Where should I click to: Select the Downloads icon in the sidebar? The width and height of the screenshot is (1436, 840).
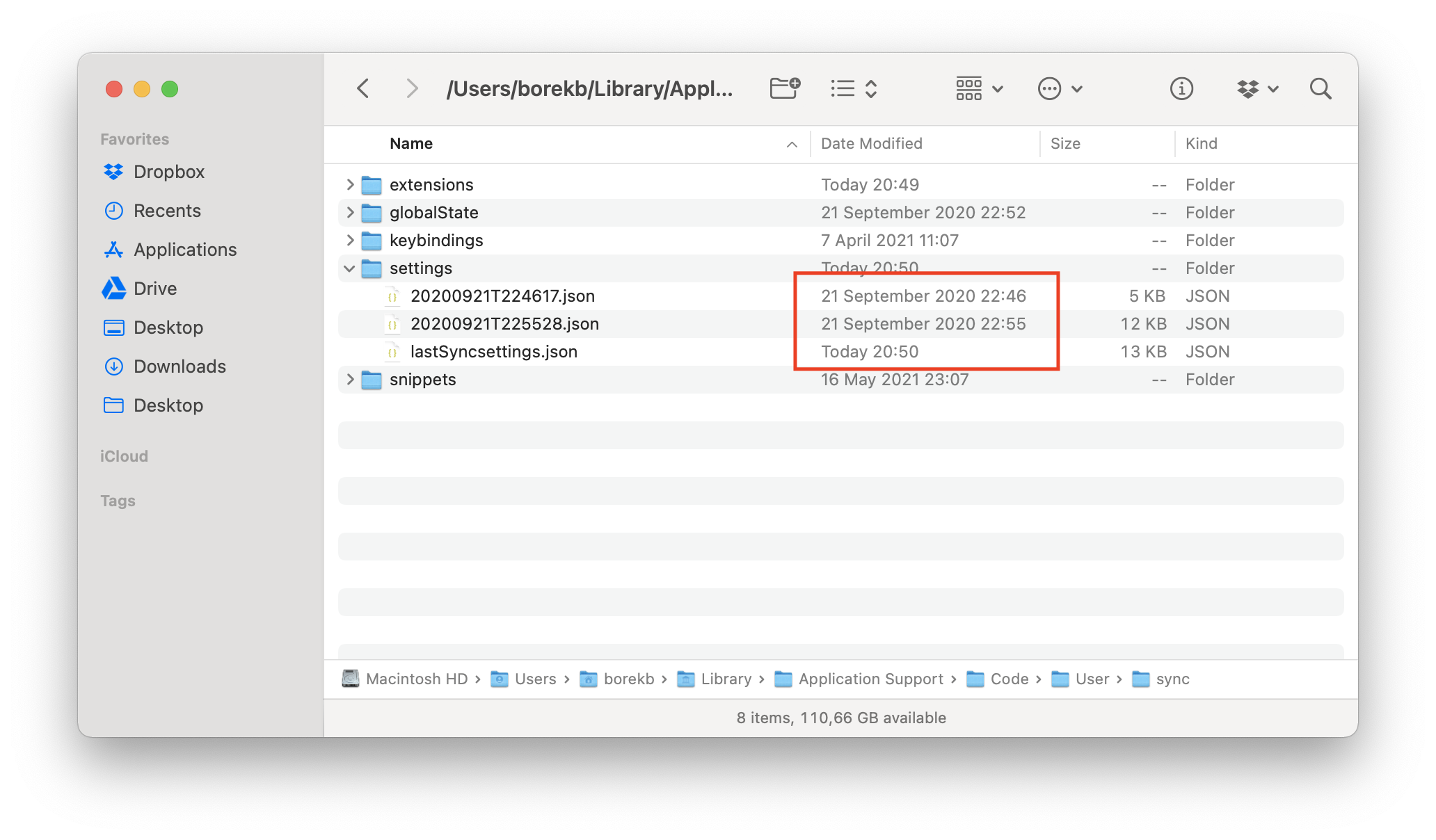coord(113,366)
